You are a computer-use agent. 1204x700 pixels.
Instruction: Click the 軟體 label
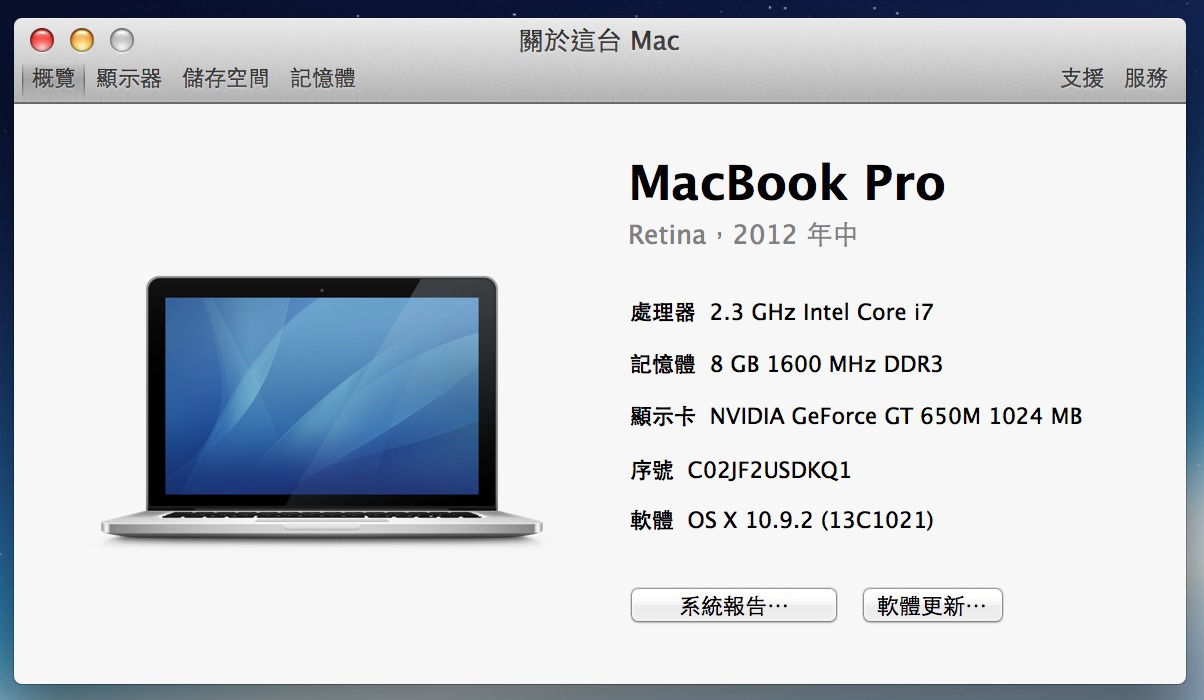tap(652, 520)
